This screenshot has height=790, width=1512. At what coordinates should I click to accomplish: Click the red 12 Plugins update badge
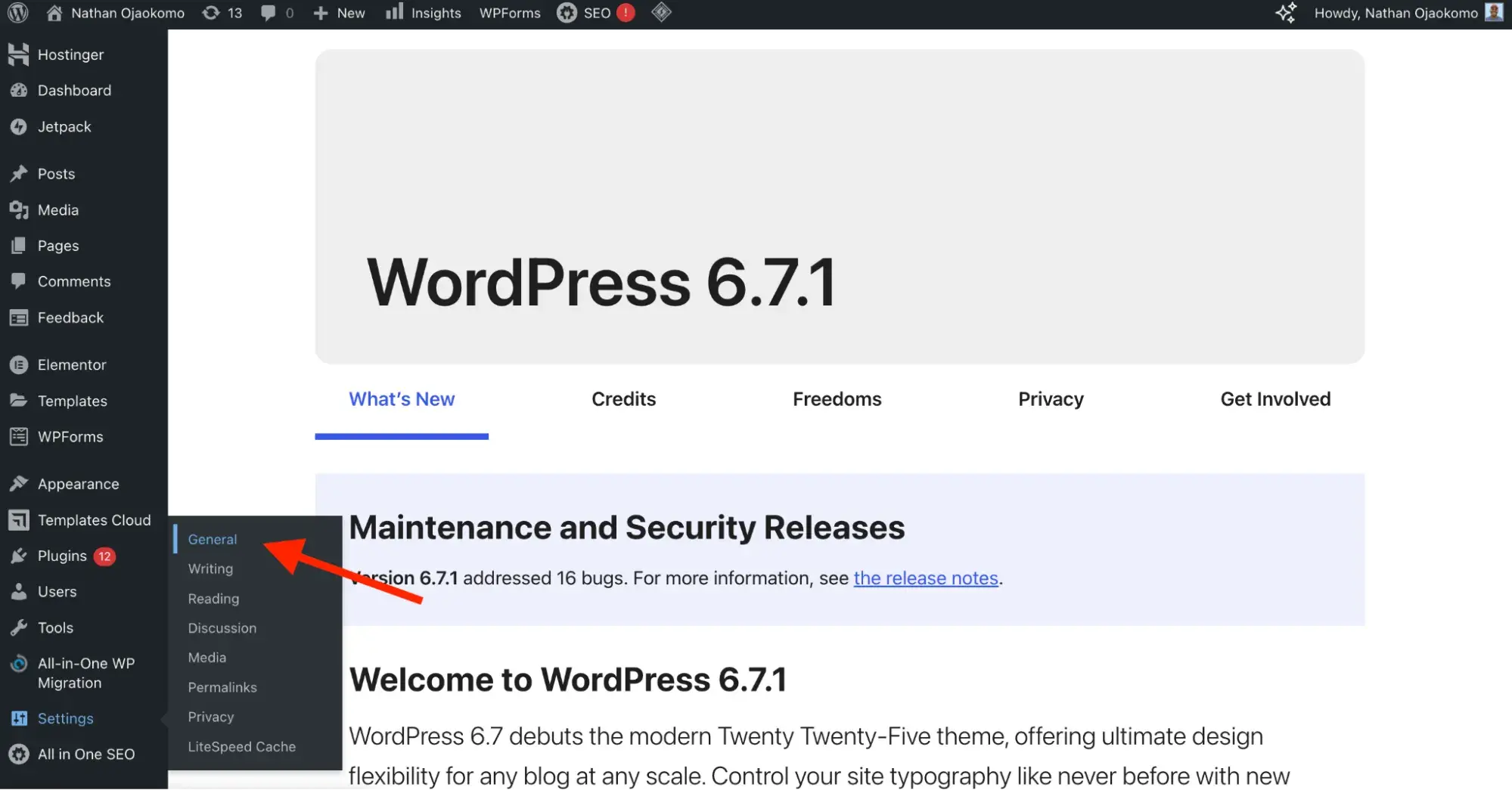point(104,556)
